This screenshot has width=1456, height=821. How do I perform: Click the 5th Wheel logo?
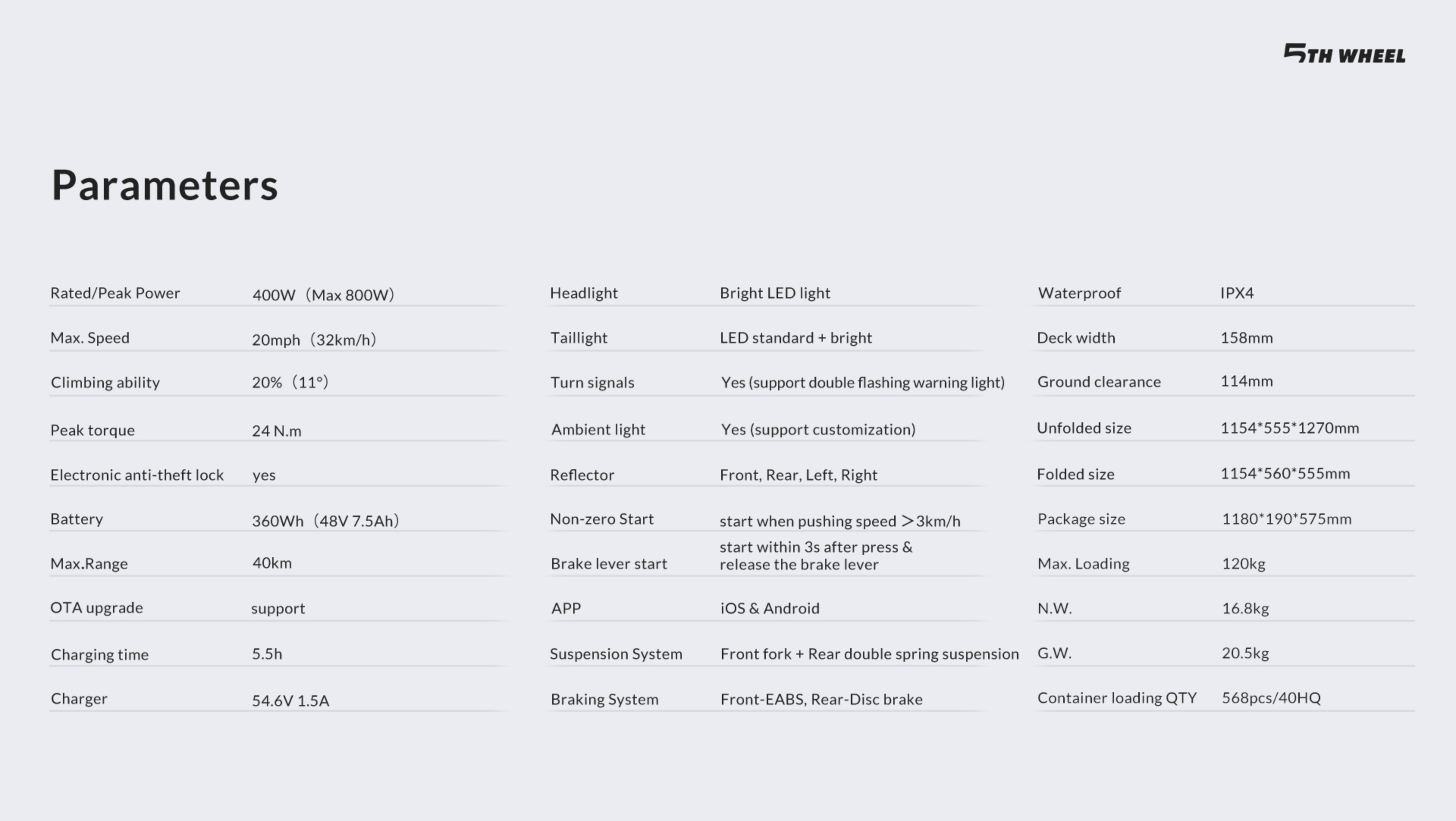[1344, 54]
